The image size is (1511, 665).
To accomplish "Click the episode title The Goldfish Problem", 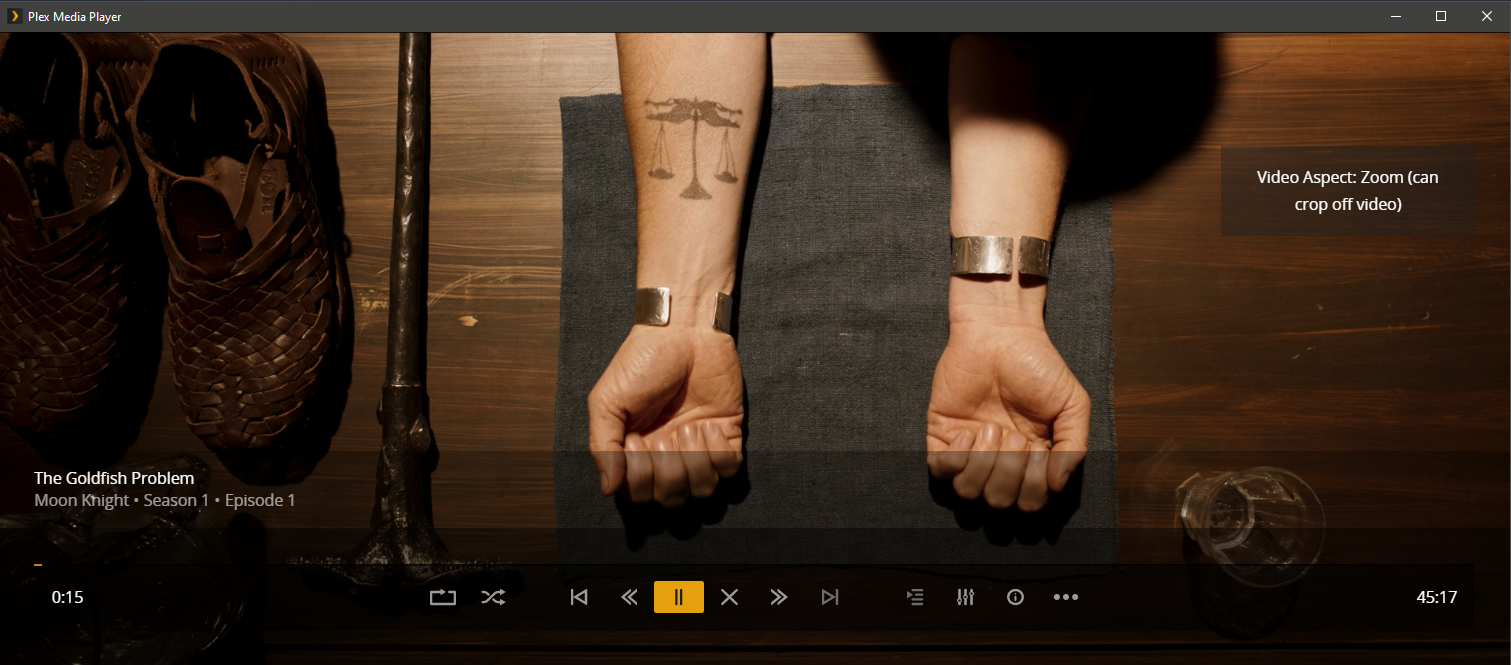I will [x=114, y=478].
